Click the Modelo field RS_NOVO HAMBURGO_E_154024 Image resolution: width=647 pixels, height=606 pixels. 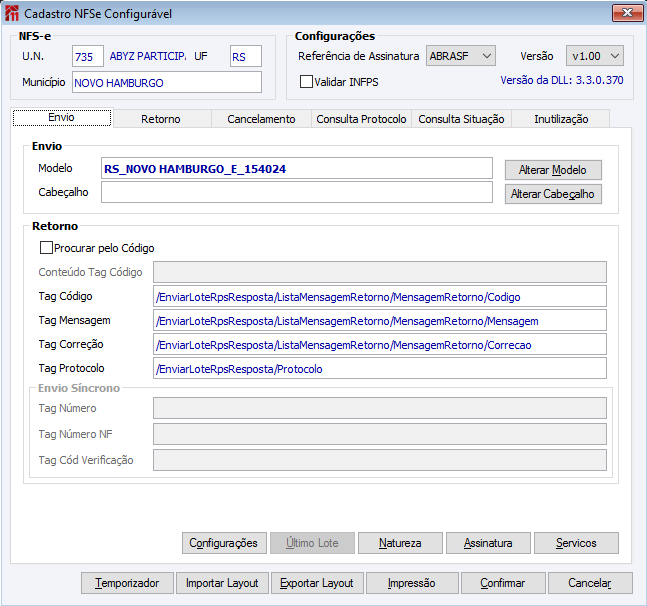click(297, 168)
